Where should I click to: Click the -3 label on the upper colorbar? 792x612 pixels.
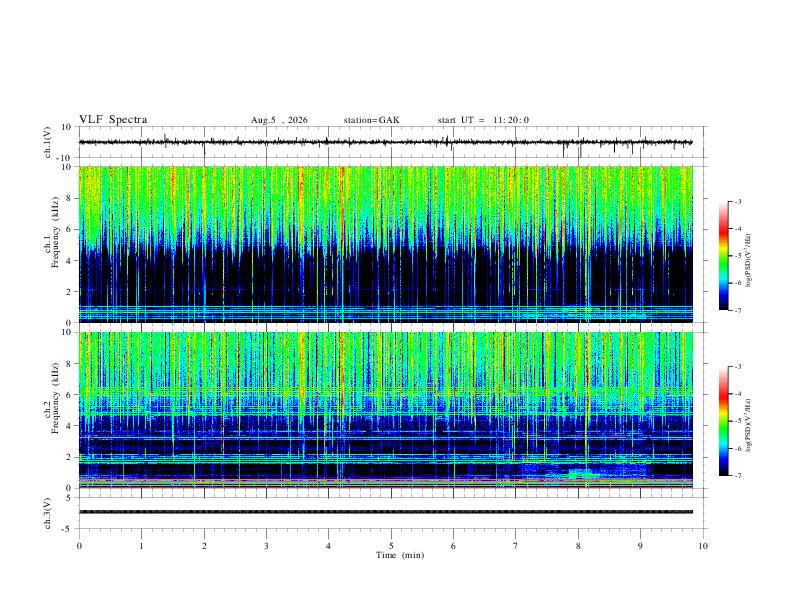click(738, 201)
